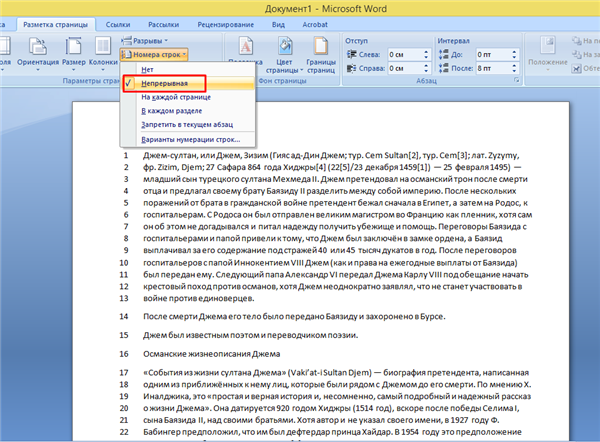Expand the Колонки dropdown arrow
Screen dimensions: 600x442
pos(103,70)
